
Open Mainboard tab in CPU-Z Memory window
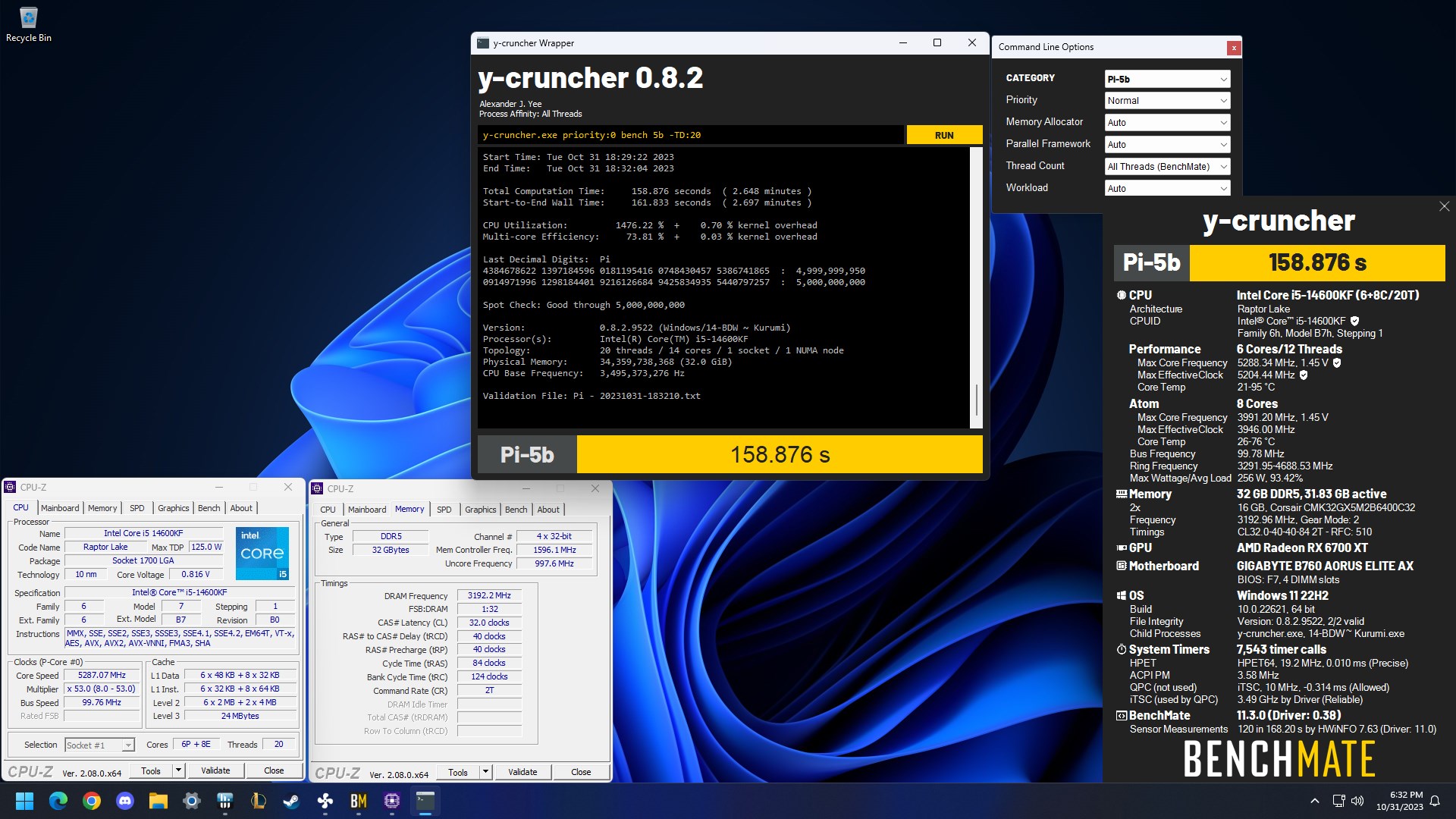coord(367,510)
